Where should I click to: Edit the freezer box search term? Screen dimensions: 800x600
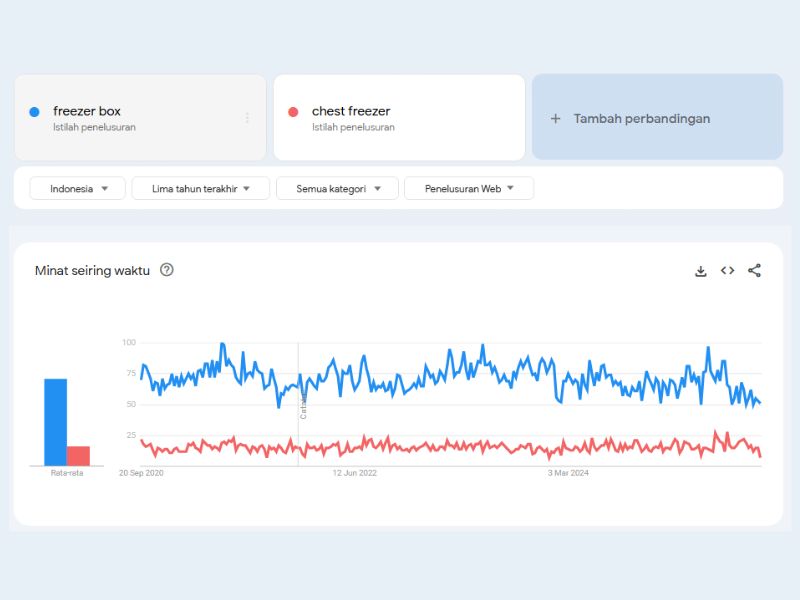(87, 111)
